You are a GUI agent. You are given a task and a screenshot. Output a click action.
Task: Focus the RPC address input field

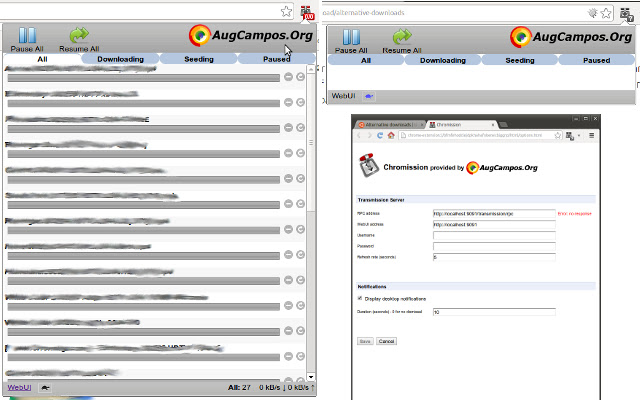tap(494, 213)
